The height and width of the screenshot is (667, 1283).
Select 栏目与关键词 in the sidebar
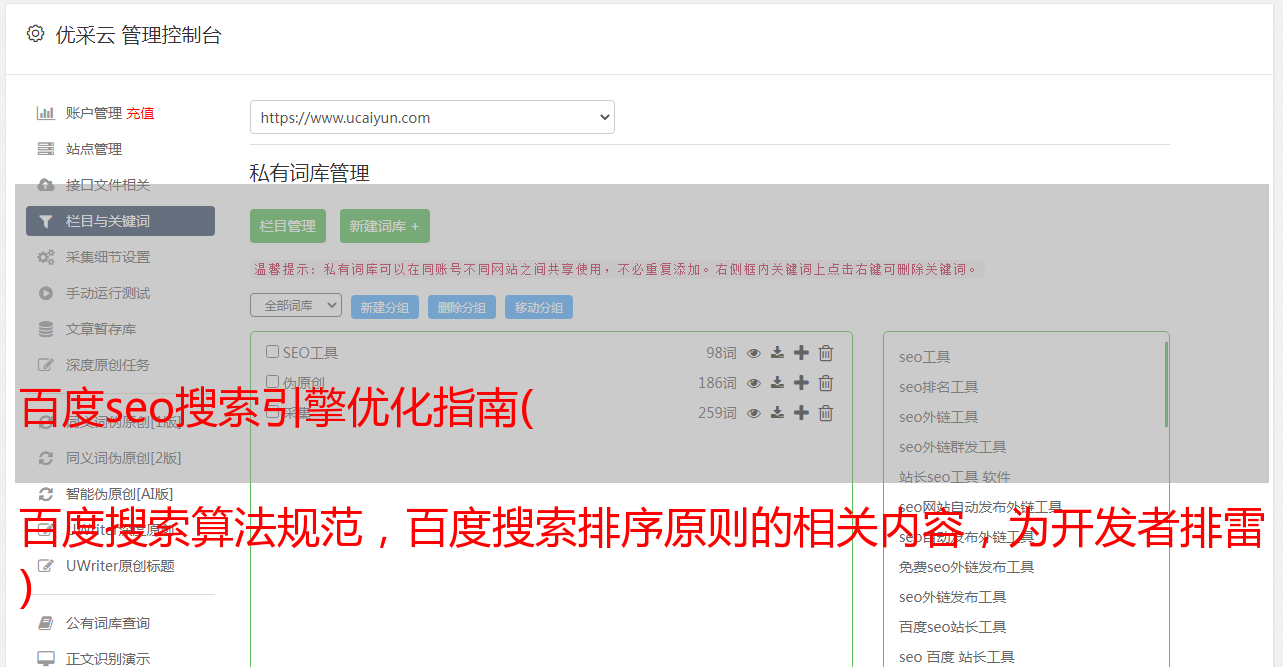(x=120, y=221)
